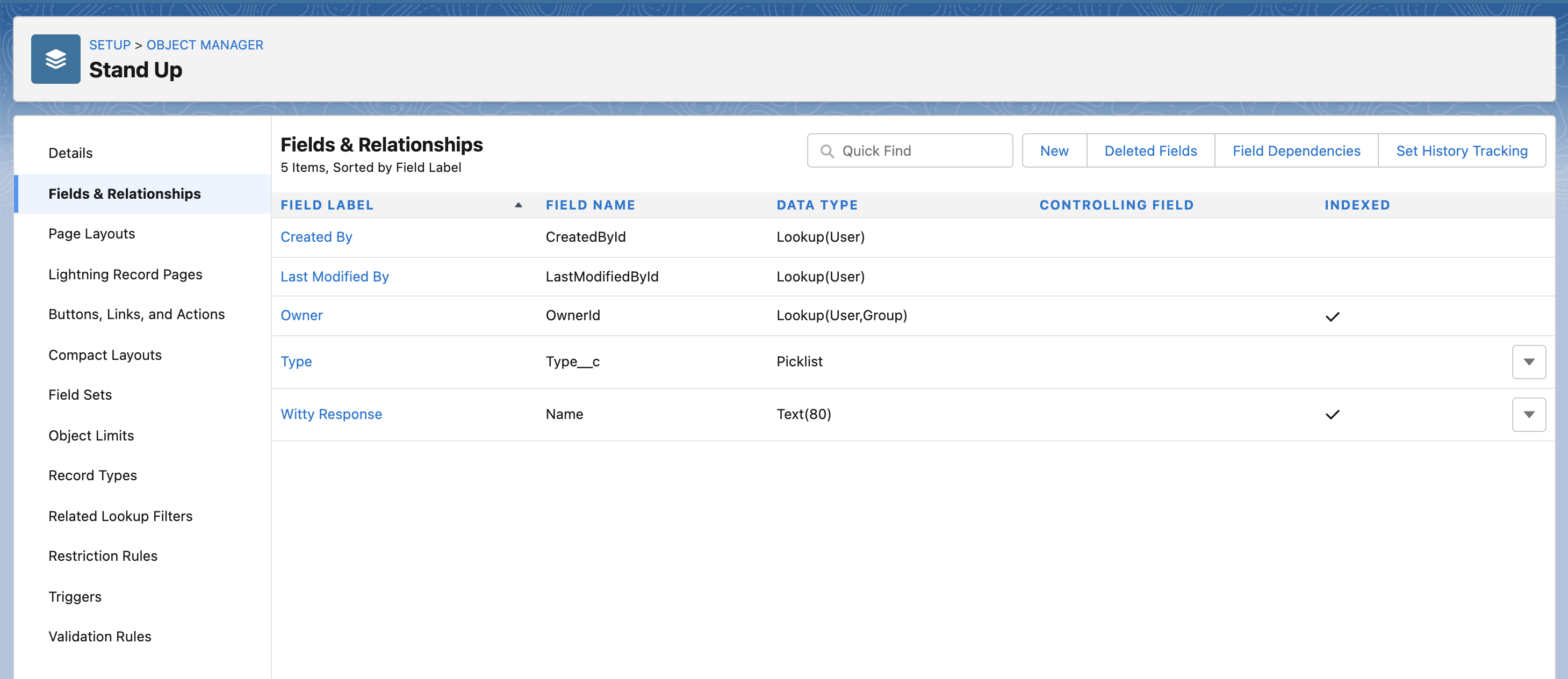1568x679 pixels.
Task: Click the New field button
Action: pos(1054,151)
